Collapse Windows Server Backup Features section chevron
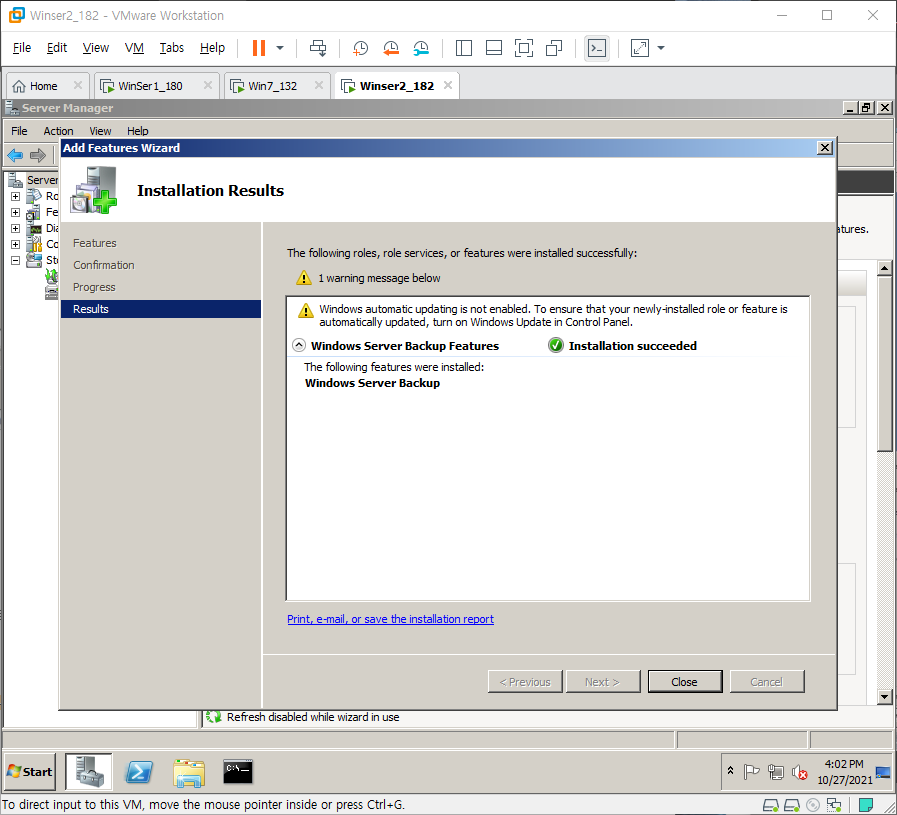The width and height of the screenshot is (897, 815). pos(299,345)
